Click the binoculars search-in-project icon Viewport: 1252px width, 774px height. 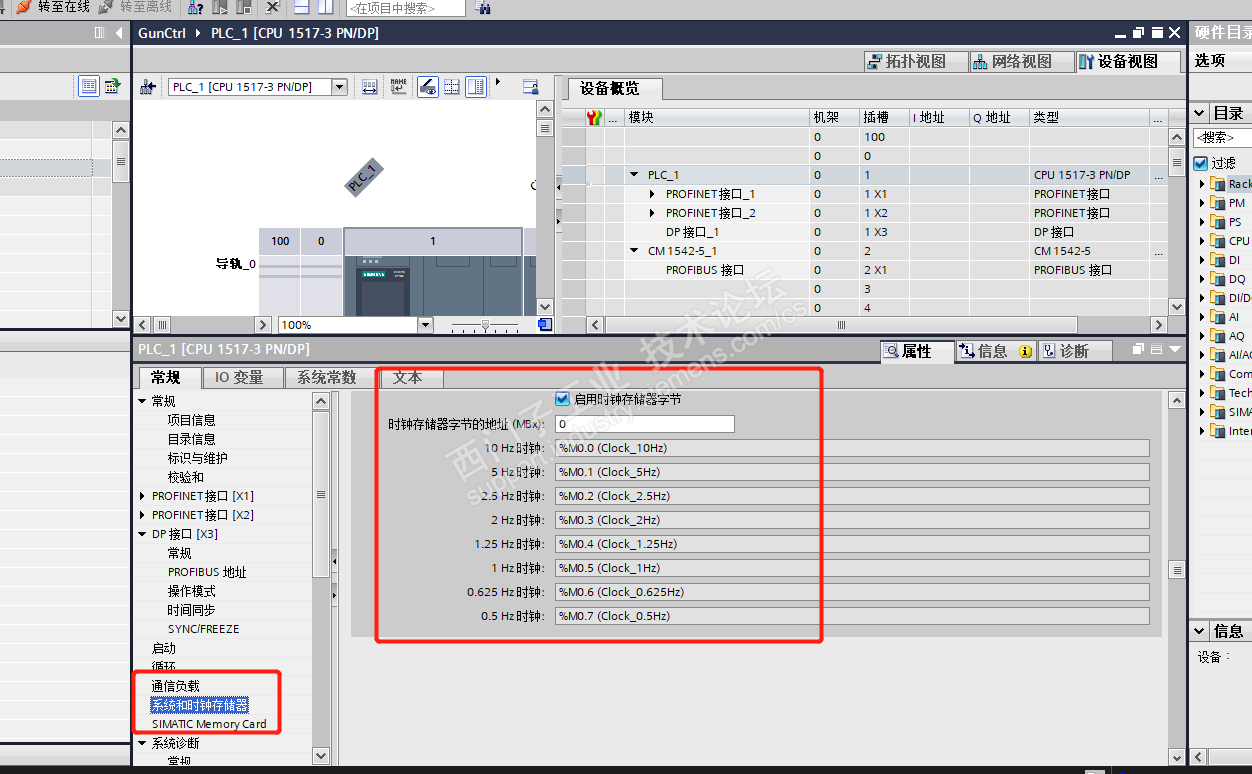(x=484, y=8)
